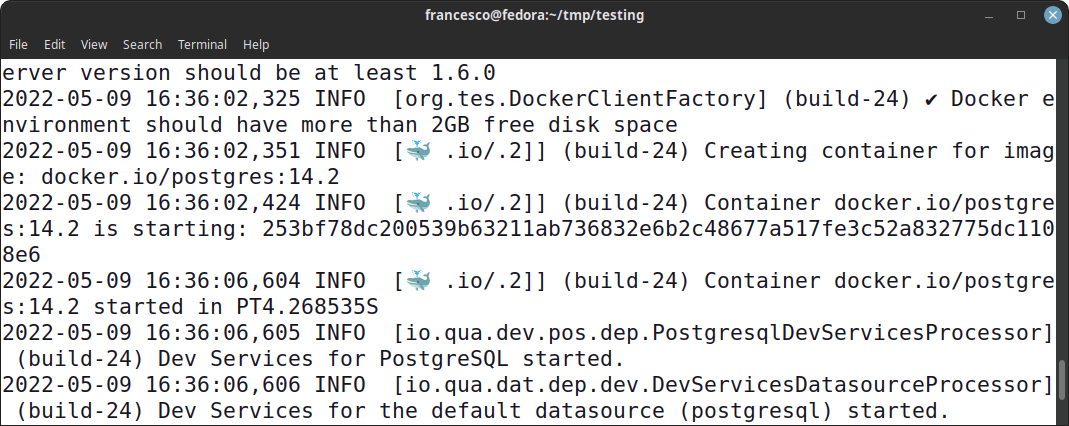Click the francesco@fedora title bar text
Image resolution: width=1069 pixels, height=426 pixels.
tap(534, 15)
